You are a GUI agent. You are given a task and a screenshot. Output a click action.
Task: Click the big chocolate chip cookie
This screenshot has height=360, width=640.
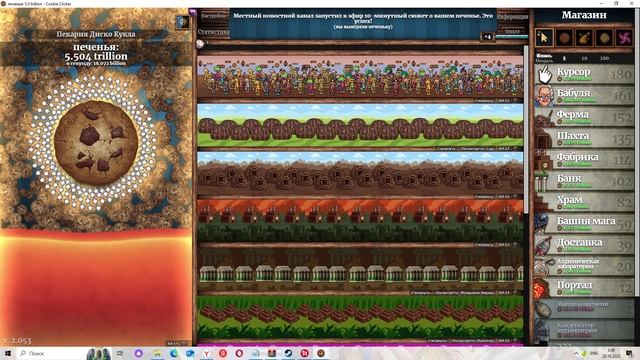96,142
